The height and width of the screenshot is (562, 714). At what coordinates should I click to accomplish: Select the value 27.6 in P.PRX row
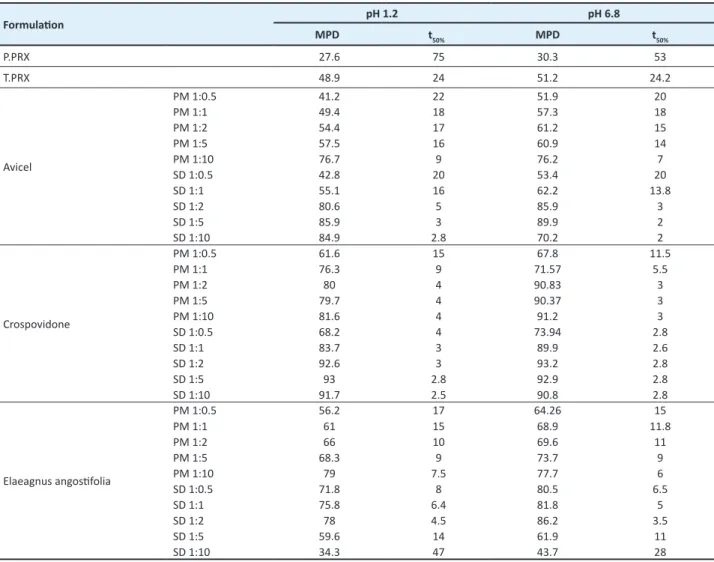click(329, 57)
